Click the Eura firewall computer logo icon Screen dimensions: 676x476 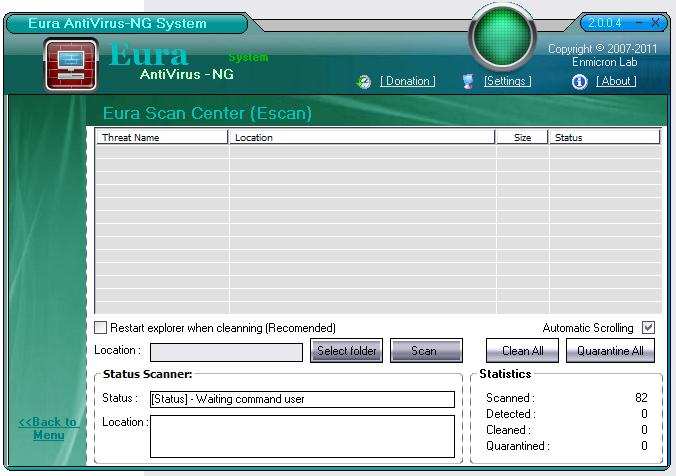71,65
